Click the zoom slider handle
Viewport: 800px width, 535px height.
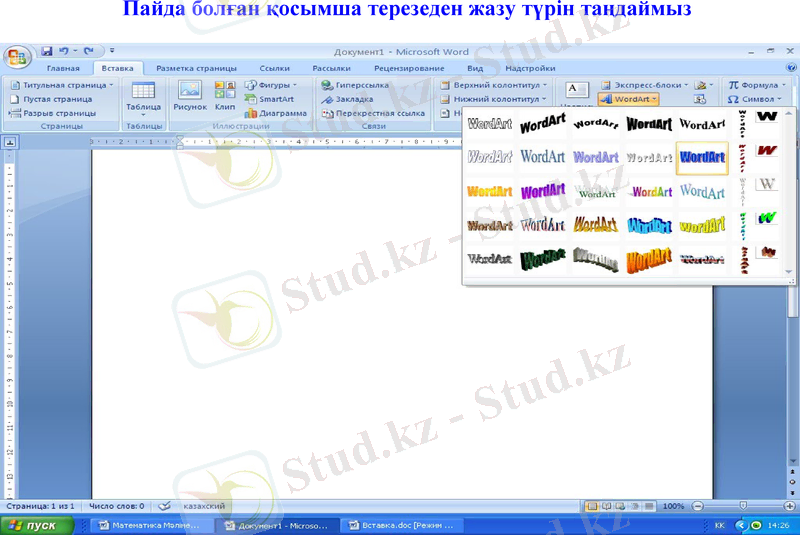[743, 506]
